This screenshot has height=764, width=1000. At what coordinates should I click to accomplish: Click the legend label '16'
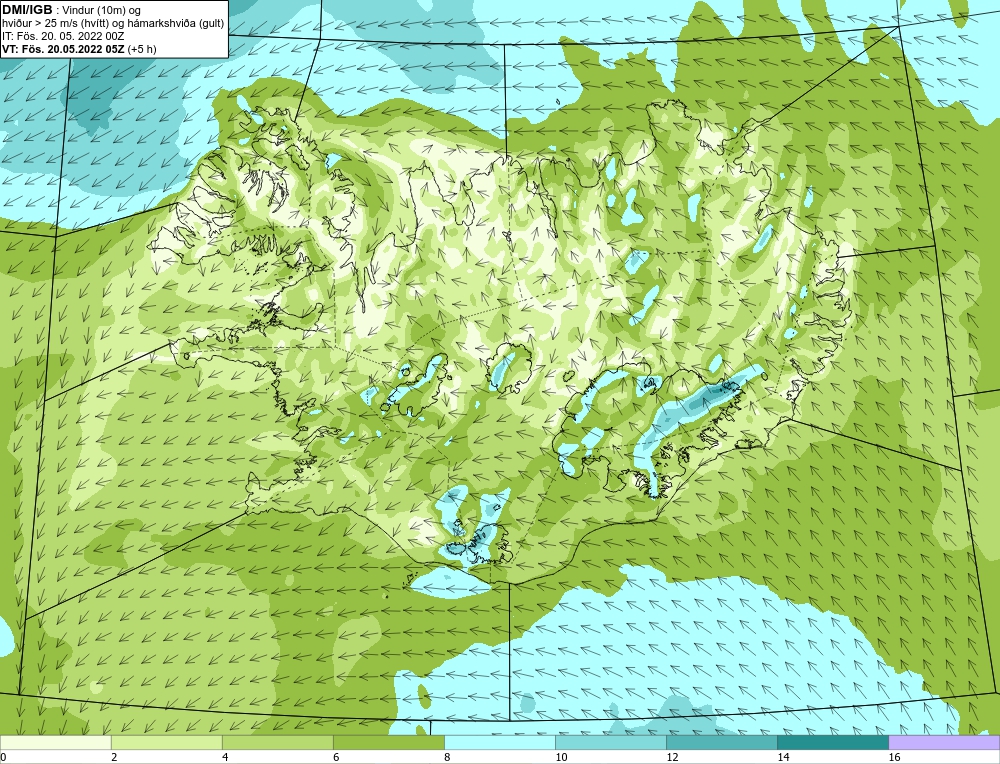894,757
